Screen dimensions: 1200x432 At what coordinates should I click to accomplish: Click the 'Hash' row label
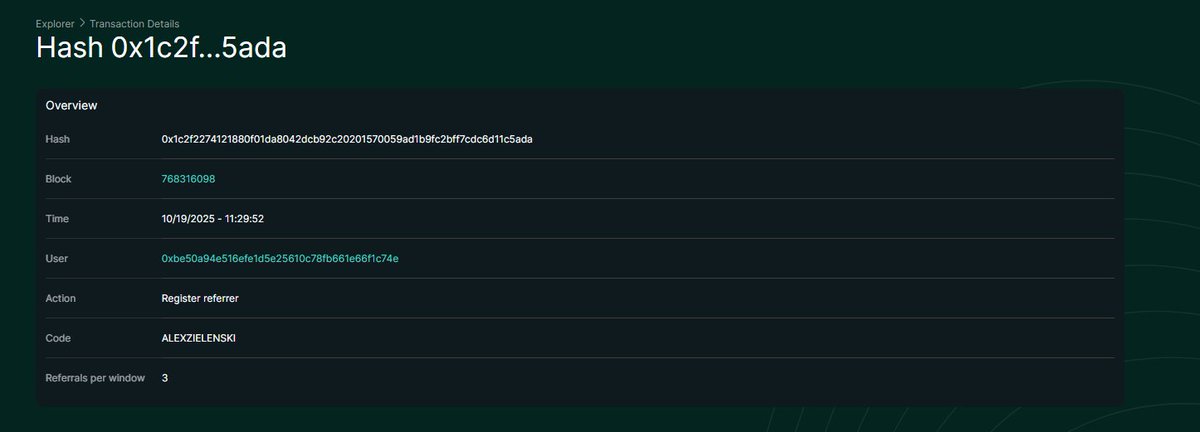pos(57,139)
